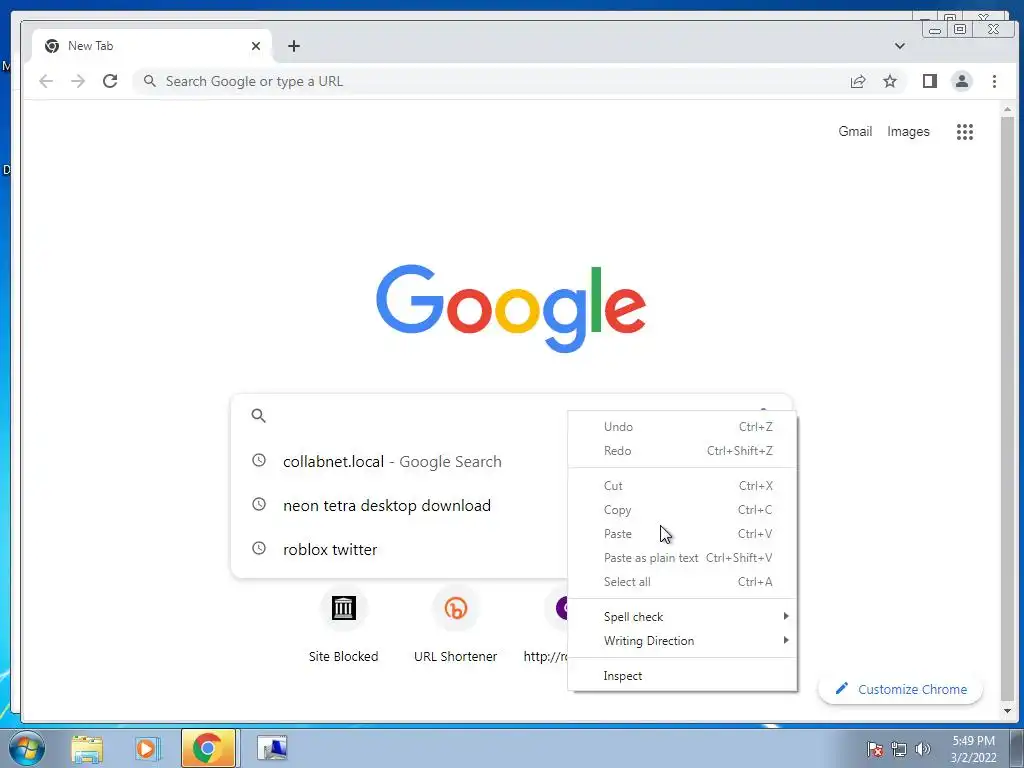
Task: Open the URL Shortener shortcut
Action: [x=455, y=626]
